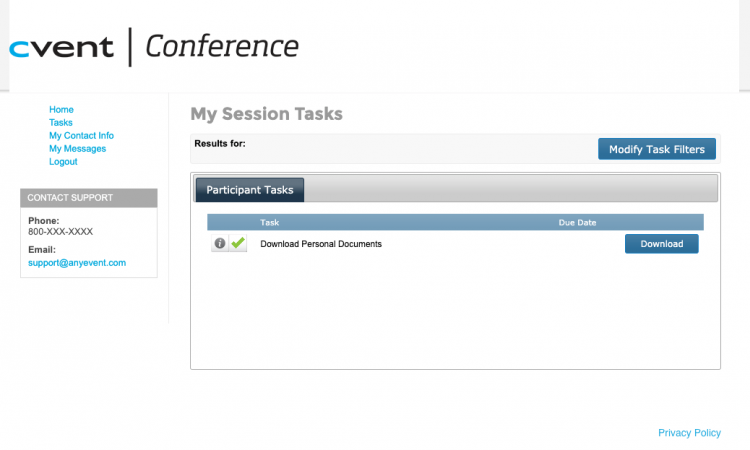Open the Tasks sidebar link
This screenshot has height=450, width=750.
[x=61, y=123]
